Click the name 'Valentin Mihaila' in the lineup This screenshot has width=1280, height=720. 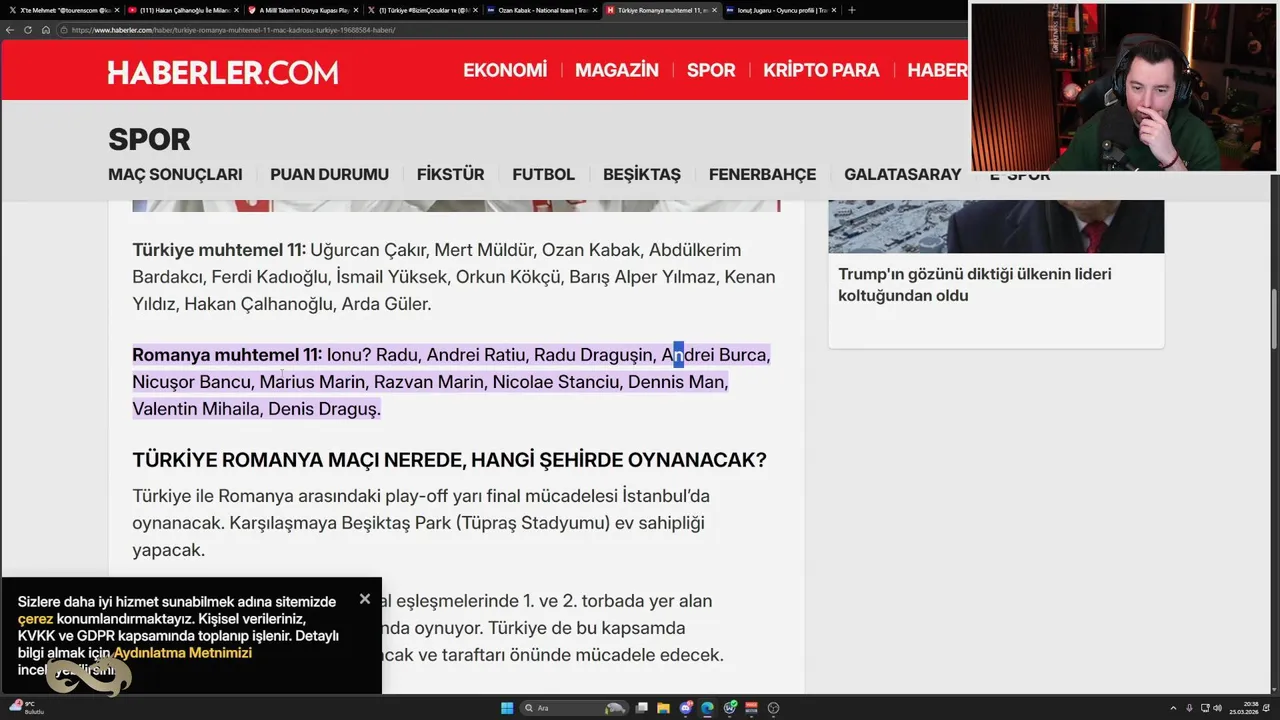click(197, 409)
